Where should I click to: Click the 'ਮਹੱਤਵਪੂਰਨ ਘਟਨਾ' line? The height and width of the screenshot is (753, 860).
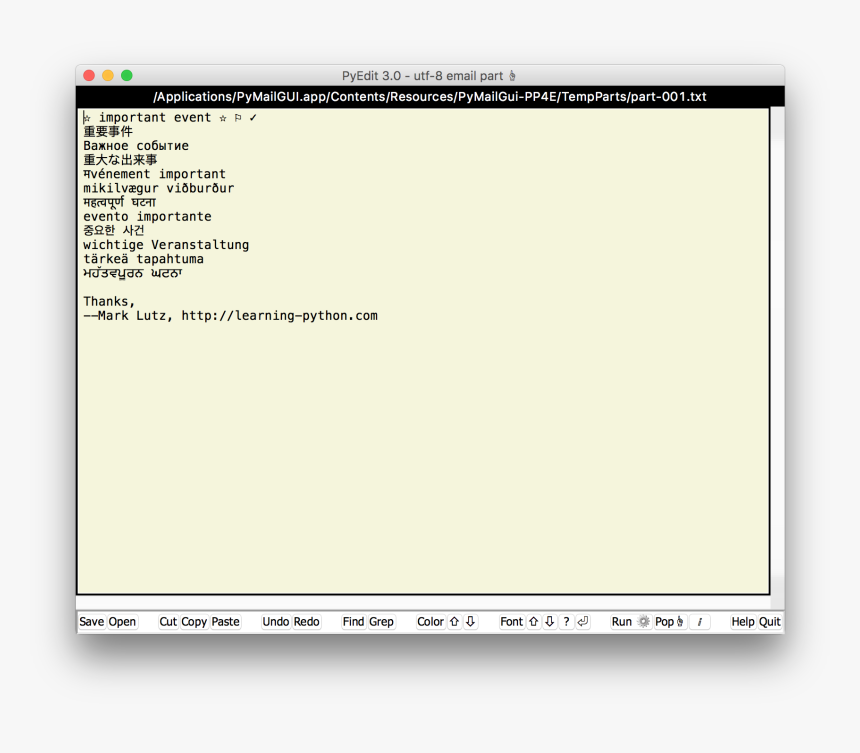pyautogui.click(x=132, y=273)
